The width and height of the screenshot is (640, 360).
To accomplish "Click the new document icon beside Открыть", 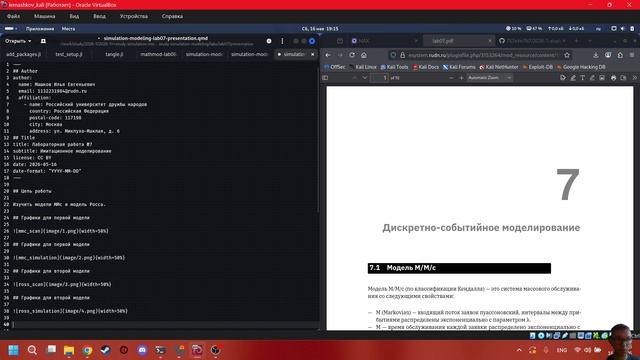I will click(x=43, y=41).
